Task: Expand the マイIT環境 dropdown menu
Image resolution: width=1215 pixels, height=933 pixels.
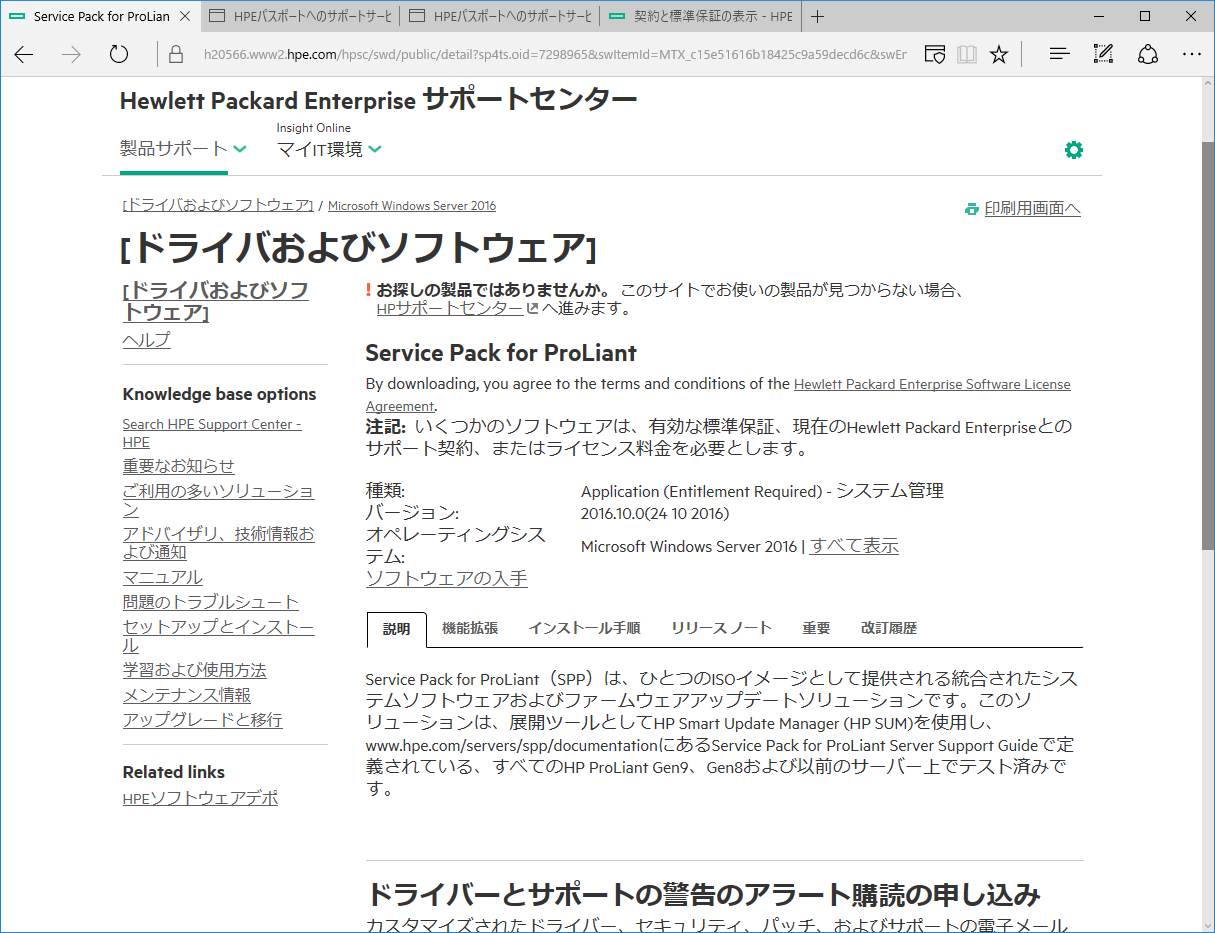Action: [329, 149]
